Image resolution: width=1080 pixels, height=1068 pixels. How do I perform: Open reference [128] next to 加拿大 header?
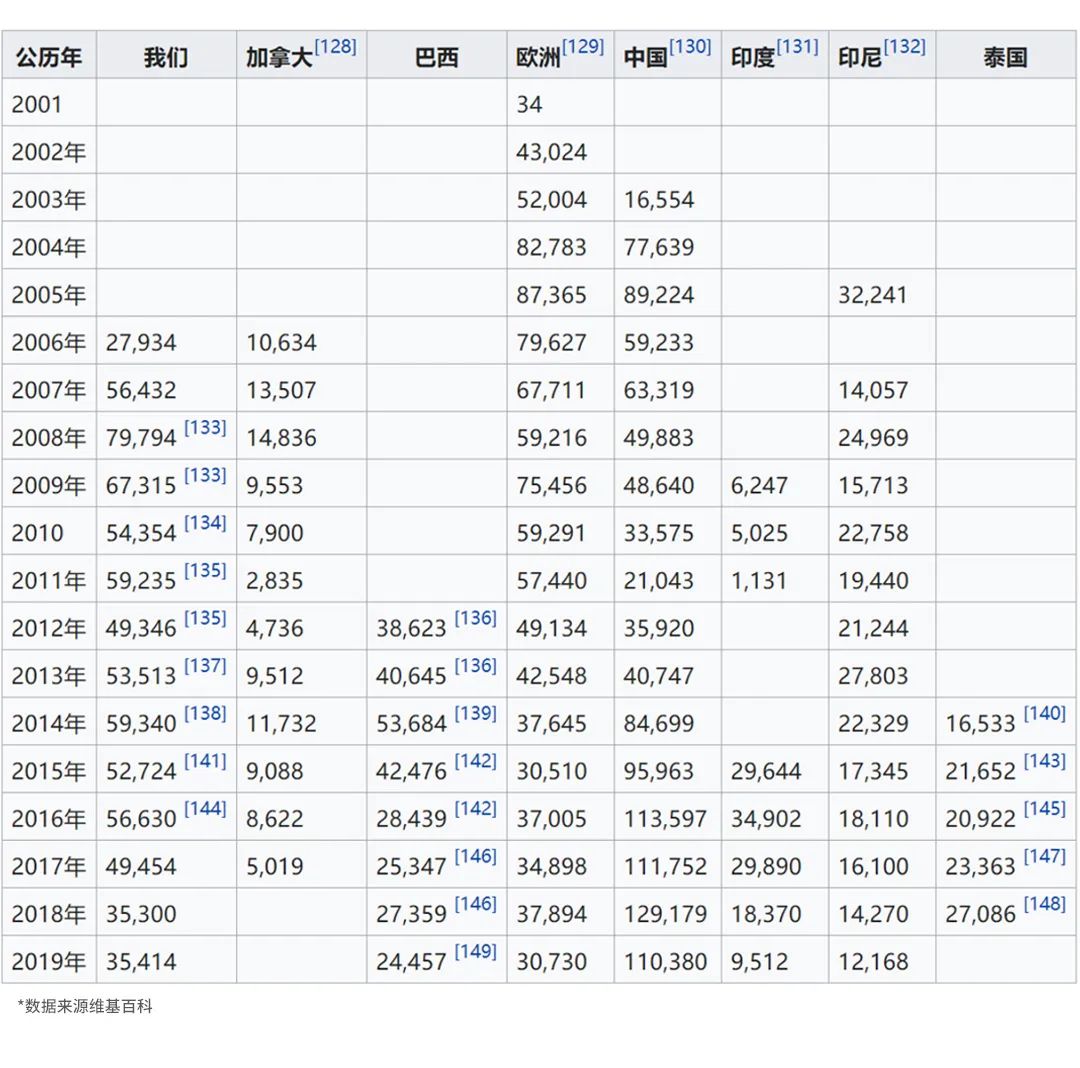click(x=335, y=47)
